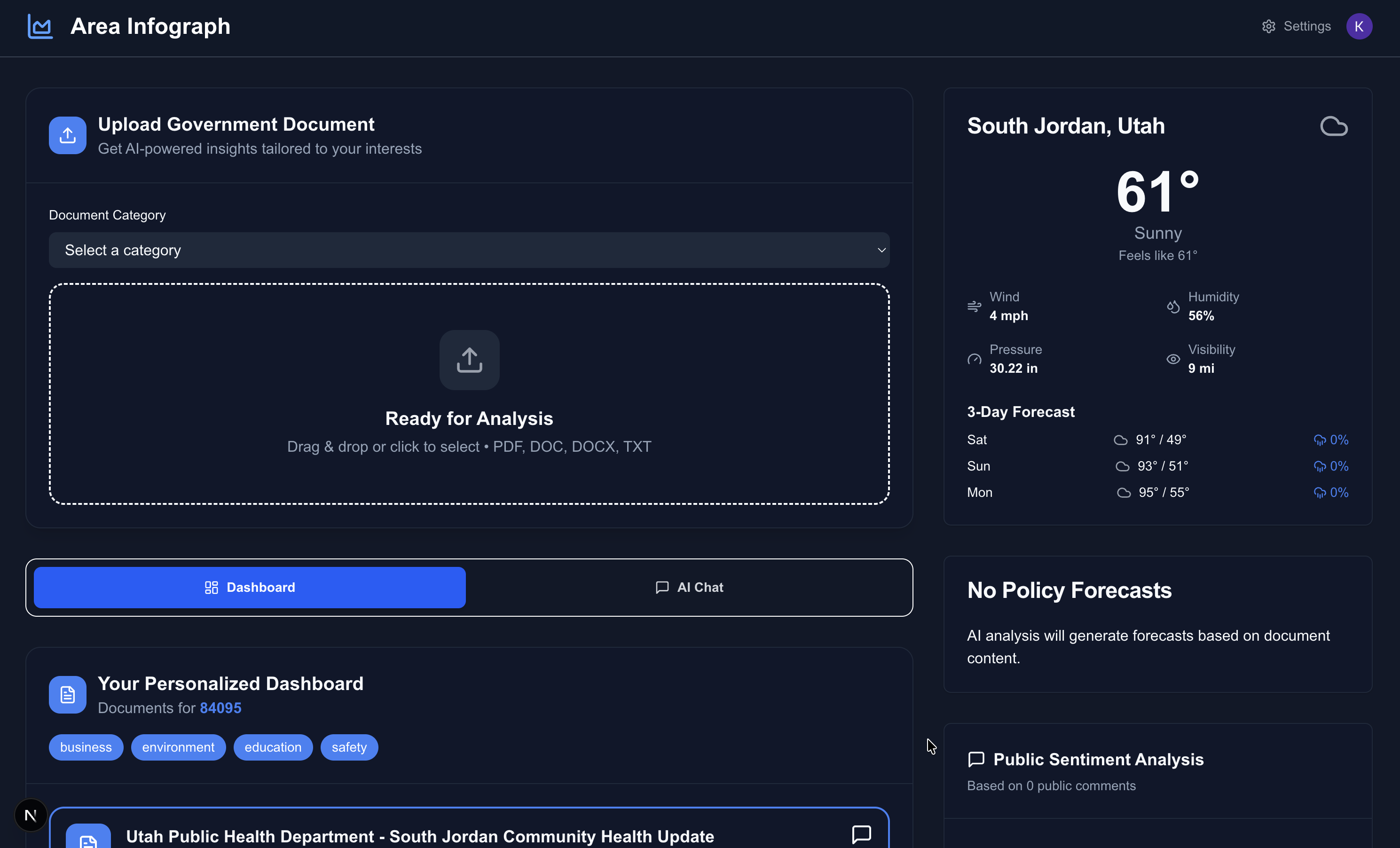Click the Area Infograph chart logo

click(x=40, y=27)
